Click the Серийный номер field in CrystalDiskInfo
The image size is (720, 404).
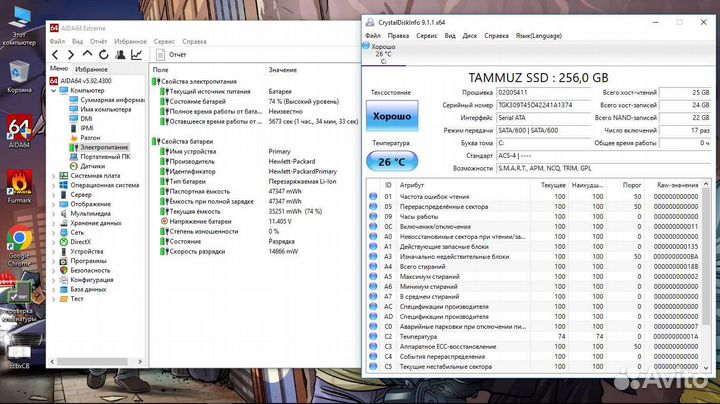544,105
